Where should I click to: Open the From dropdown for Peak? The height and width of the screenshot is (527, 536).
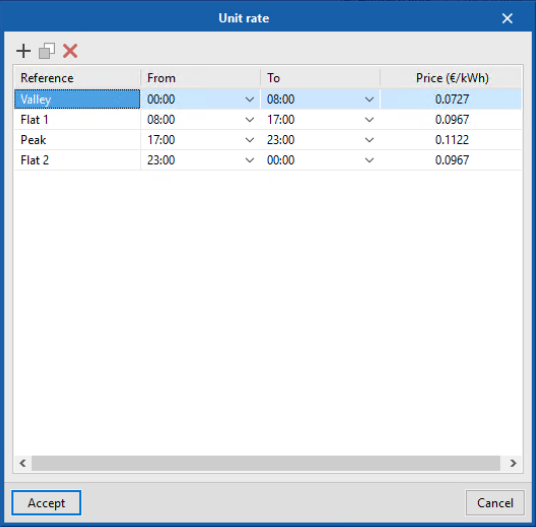[250, 140]
